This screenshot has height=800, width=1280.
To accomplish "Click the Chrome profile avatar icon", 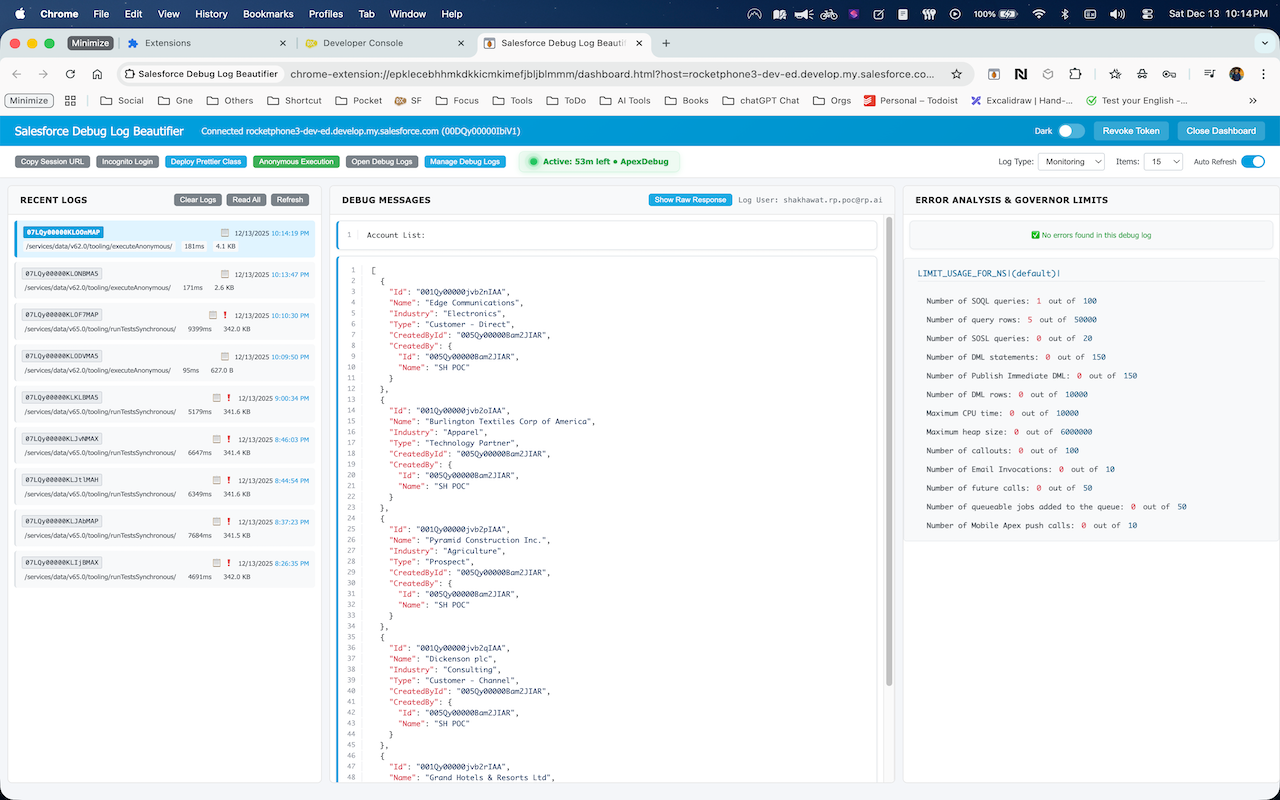I will (x=1237, y=76).
